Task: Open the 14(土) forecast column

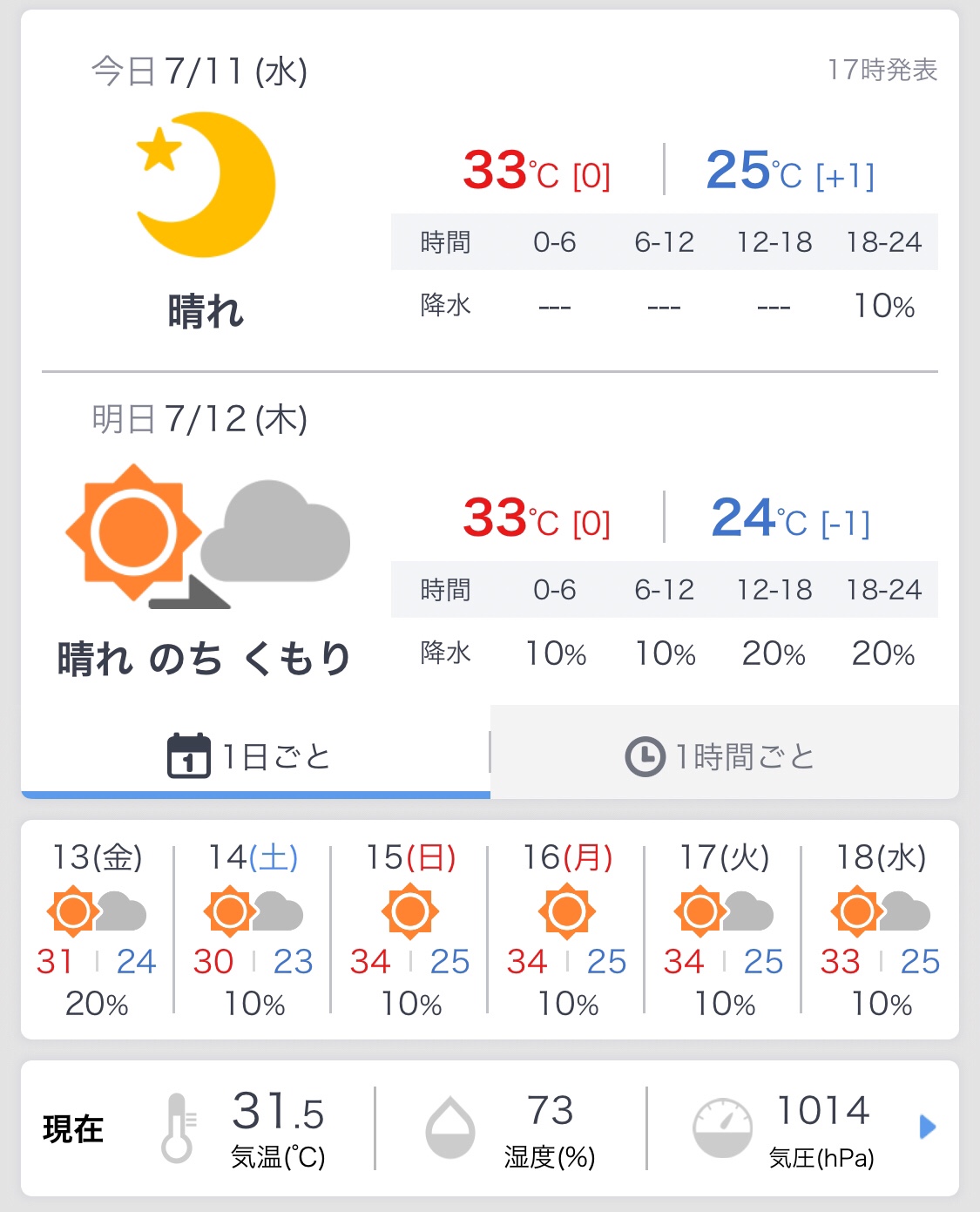Action: (253, 928)
